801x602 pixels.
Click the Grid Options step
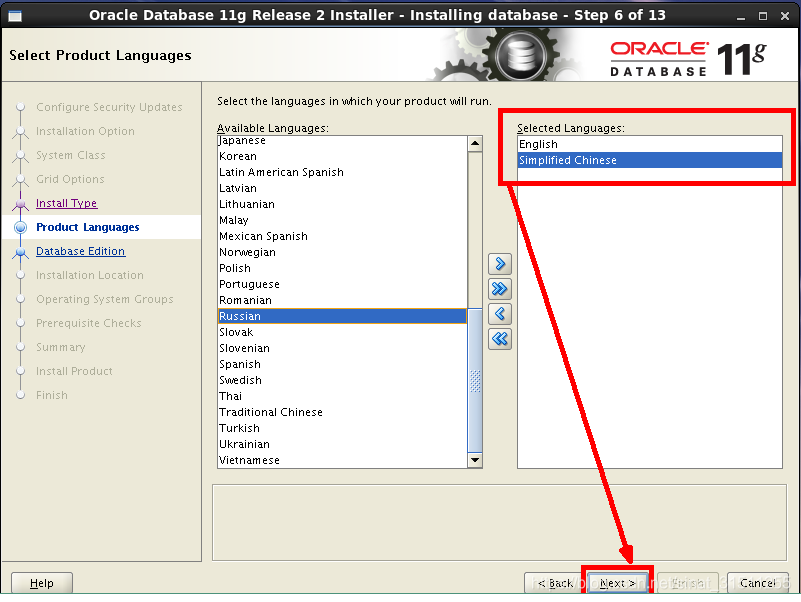pyautogui.click(x=70, y=179)
